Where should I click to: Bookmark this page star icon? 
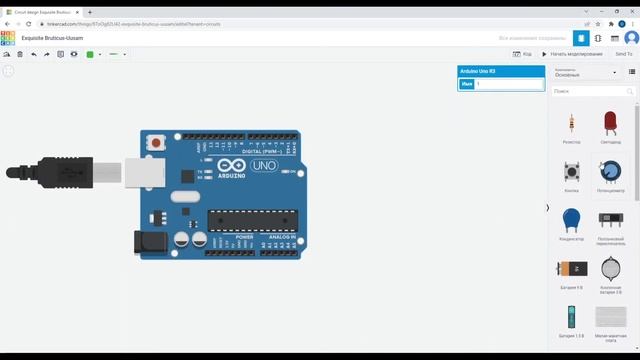tap(598, 24)
